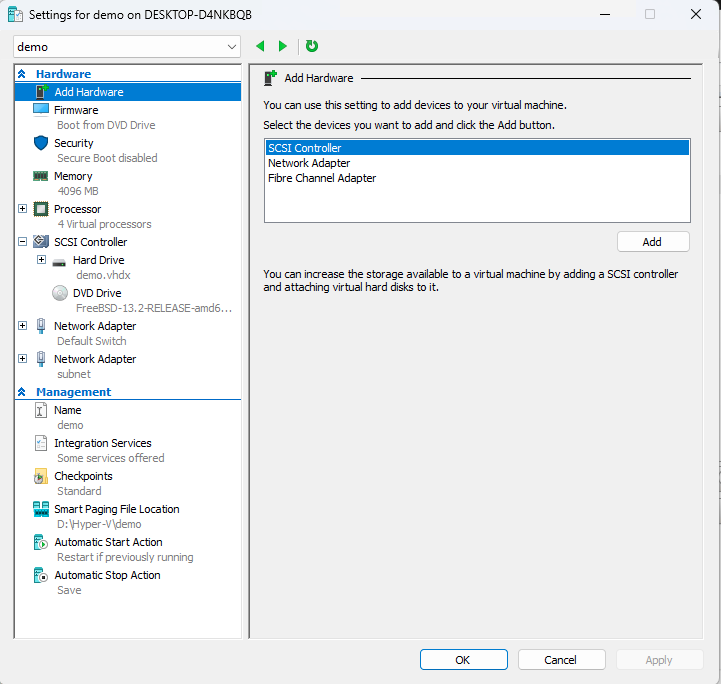Click the Secure Boot disabled text

(107, 158)
